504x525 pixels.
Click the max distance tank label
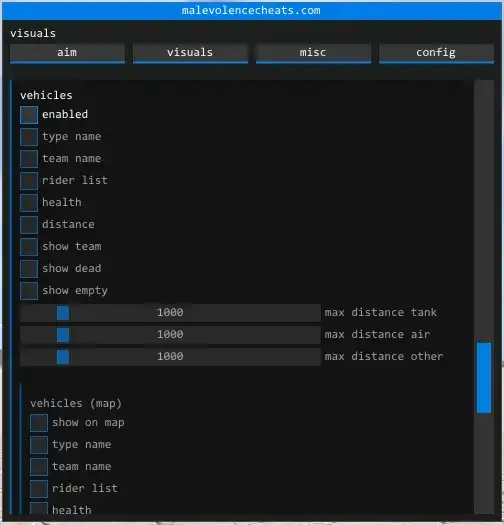pyautogui.click(x=380, y=313)
